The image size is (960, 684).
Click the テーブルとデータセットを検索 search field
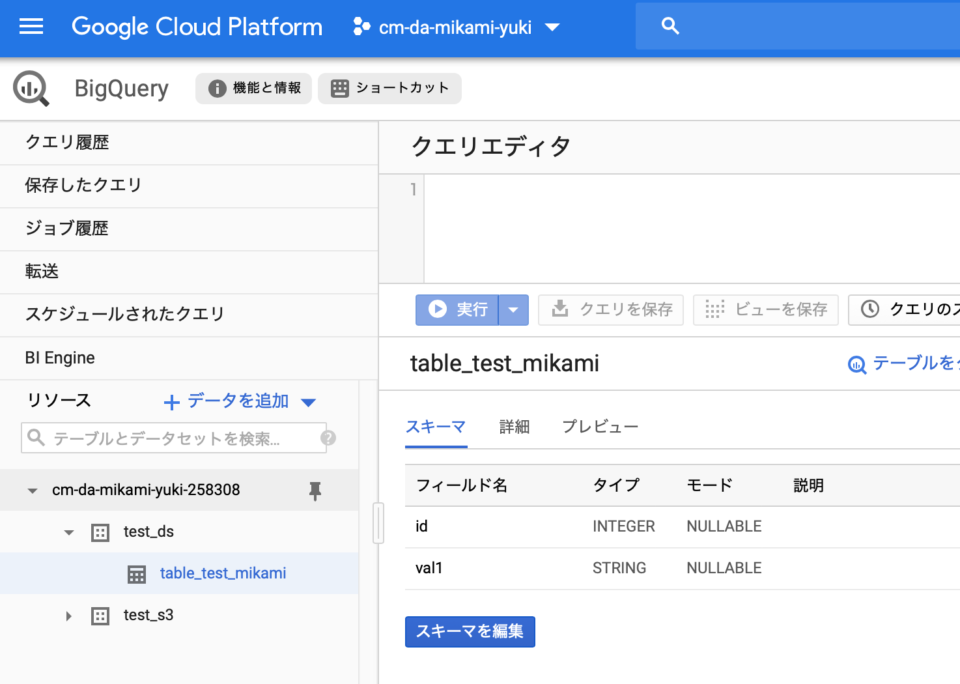[x=170, y=438]
